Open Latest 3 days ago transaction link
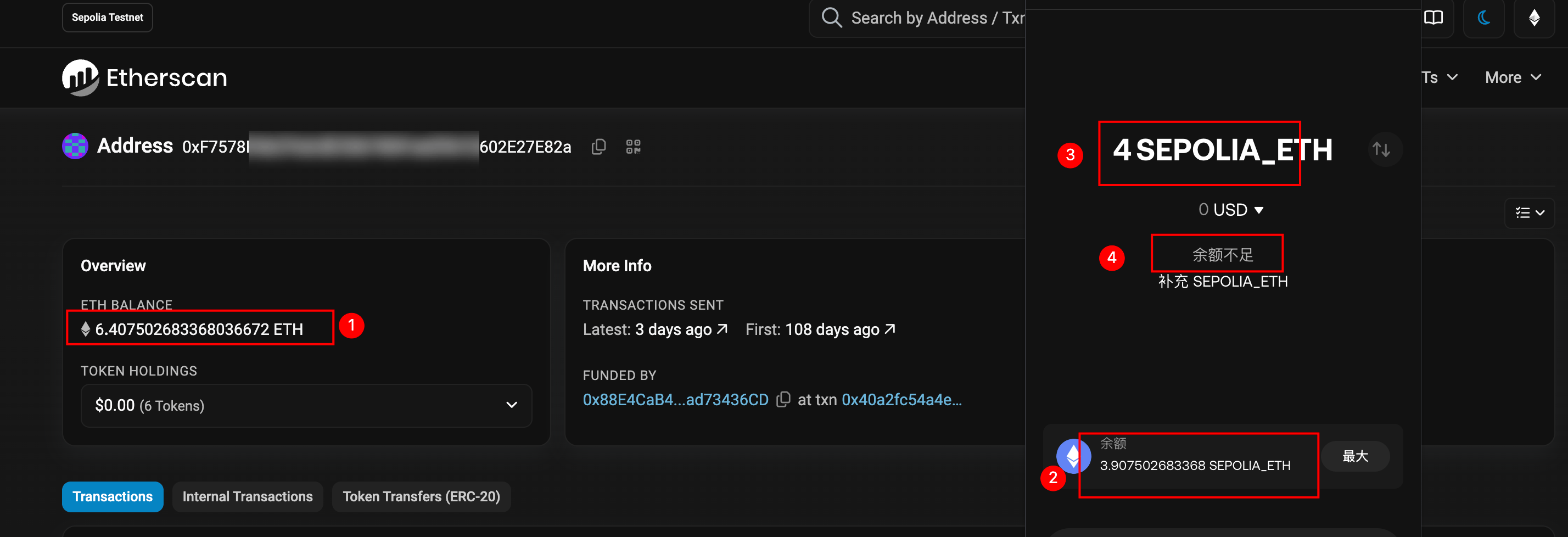This screenshot has width=1568, height=537. click(681, 329)
